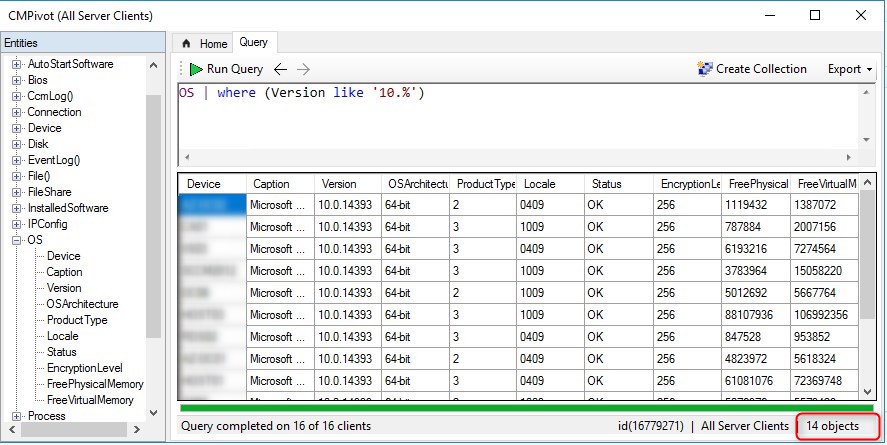
Task: Sort by the Status column header
Action: coord(619,184)
